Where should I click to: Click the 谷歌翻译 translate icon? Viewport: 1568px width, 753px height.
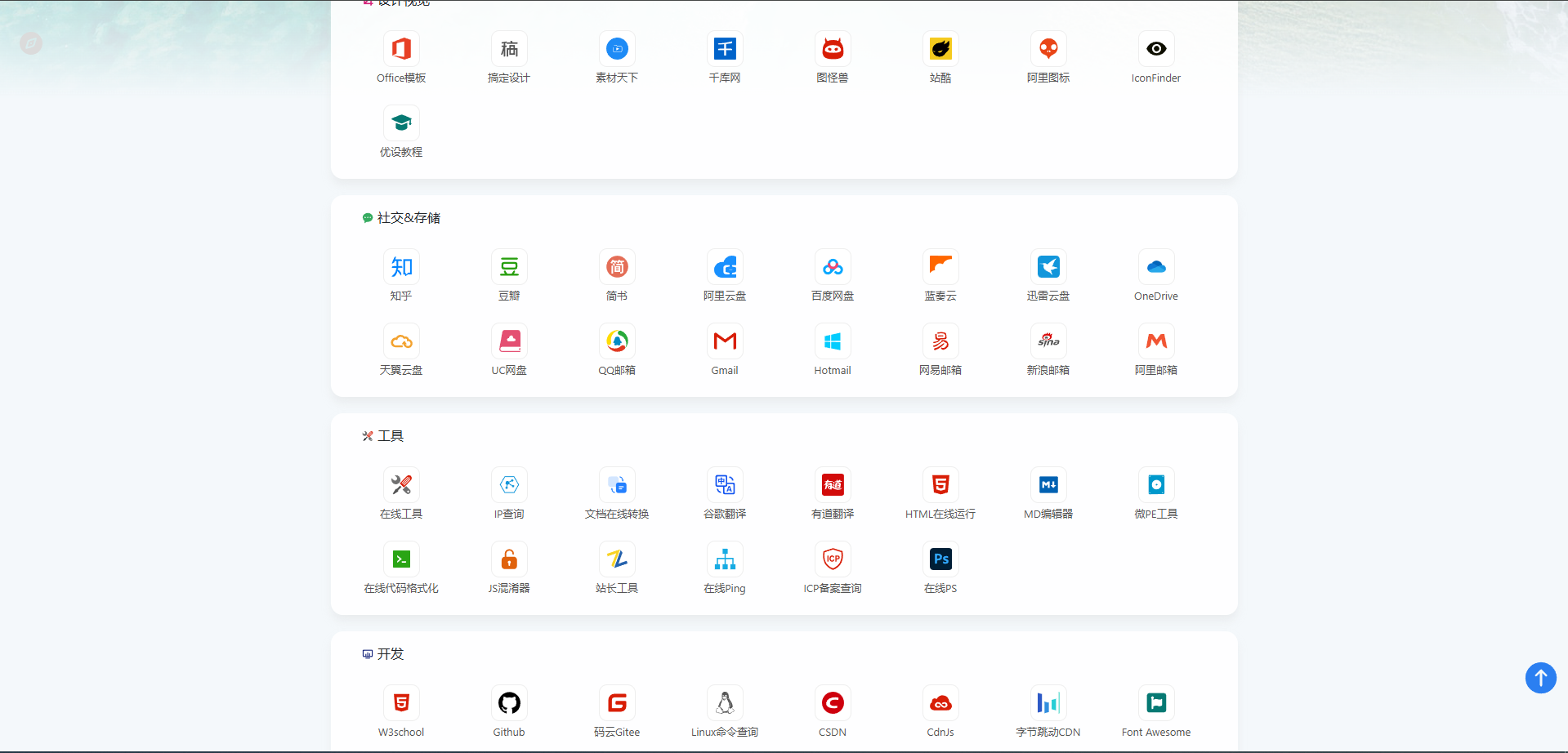[x=725, y=485]
